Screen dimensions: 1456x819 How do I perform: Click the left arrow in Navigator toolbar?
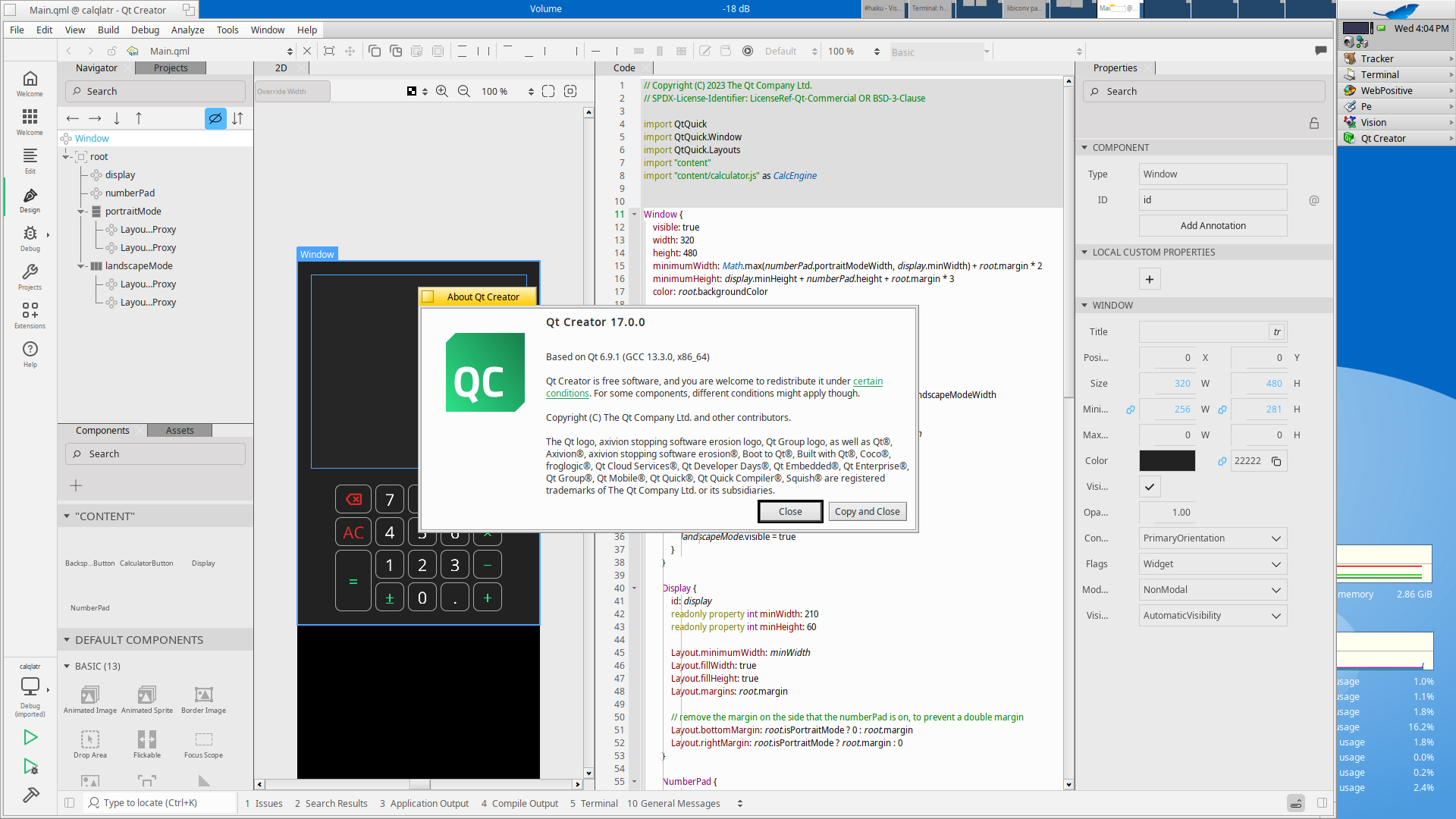(x=73, y=118)
